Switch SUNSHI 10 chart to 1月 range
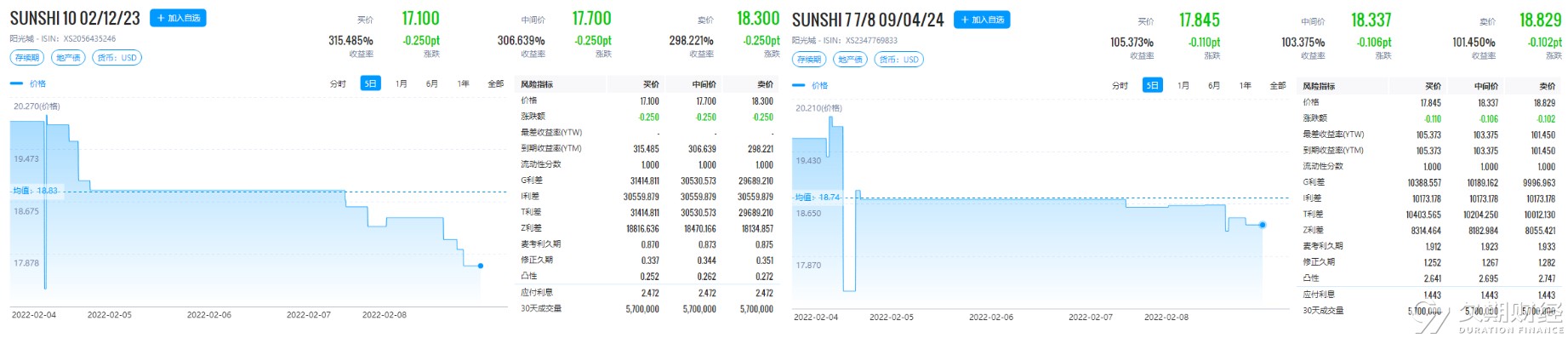 (402, 83)
